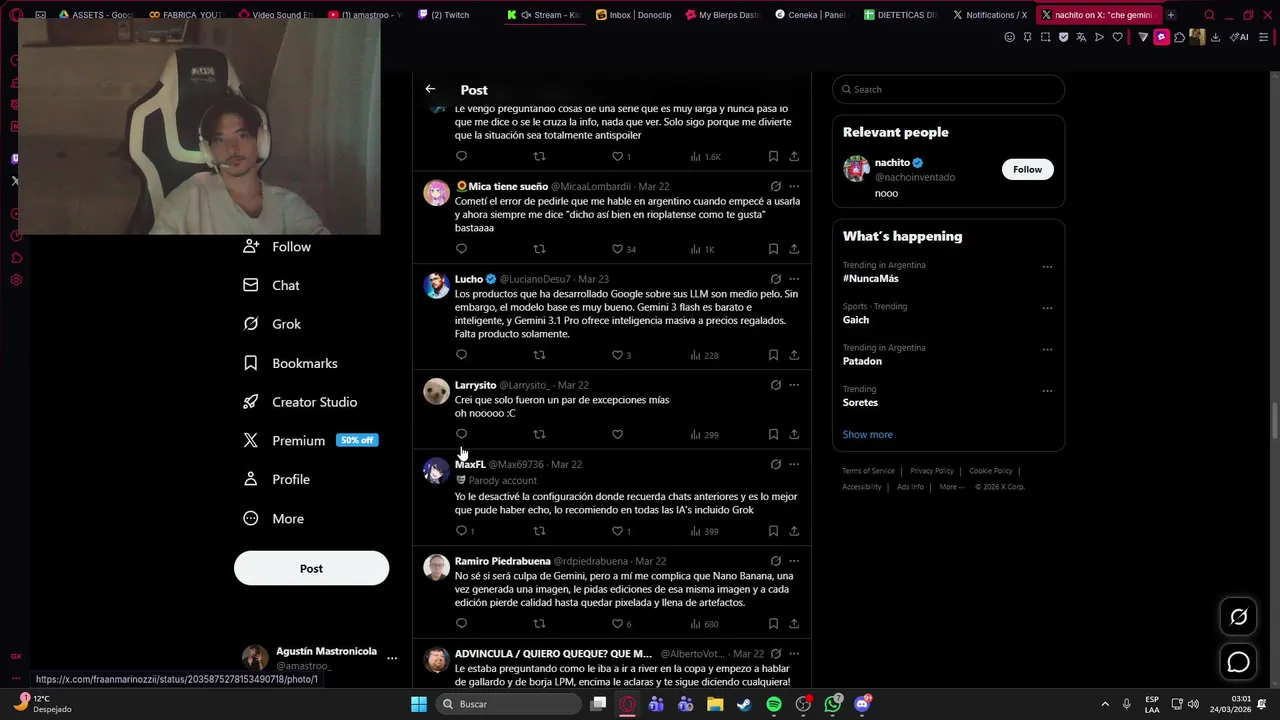Bookmark MaxFL's post
Image resolution: width=1280 pixels, height=720 pixels.
(x=773, y=531)
